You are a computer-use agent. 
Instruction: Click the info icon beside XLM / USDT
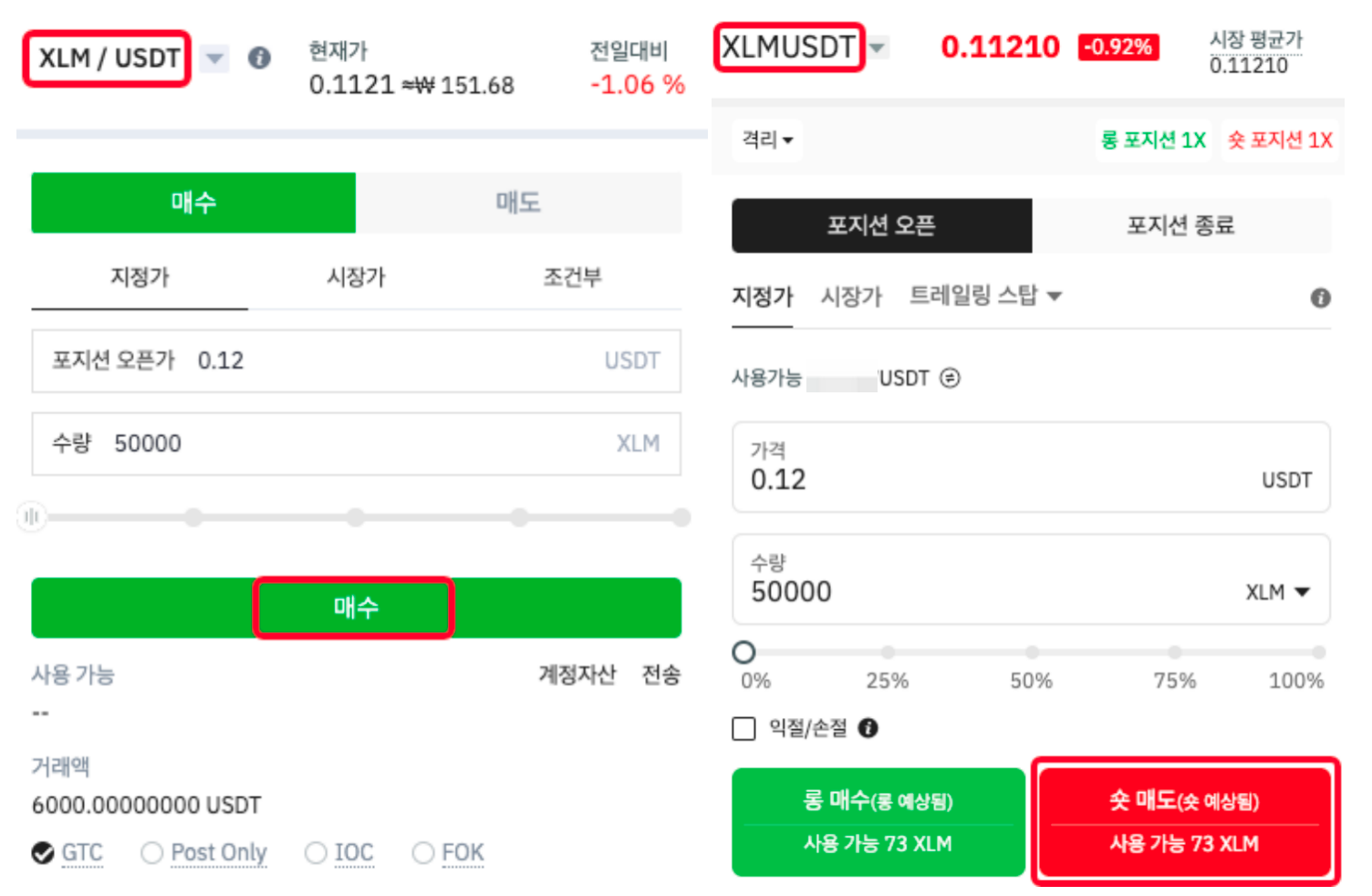pos(259,58)
